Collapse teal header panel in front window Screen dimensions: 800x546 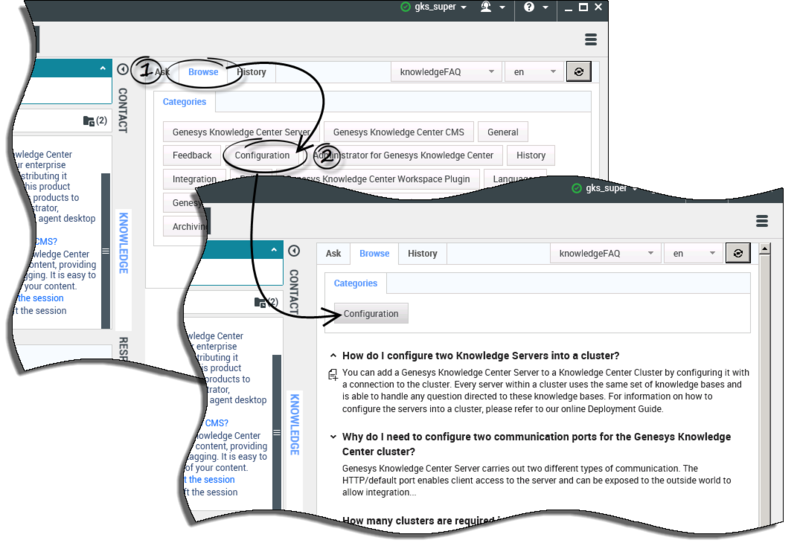click(274, 250)
